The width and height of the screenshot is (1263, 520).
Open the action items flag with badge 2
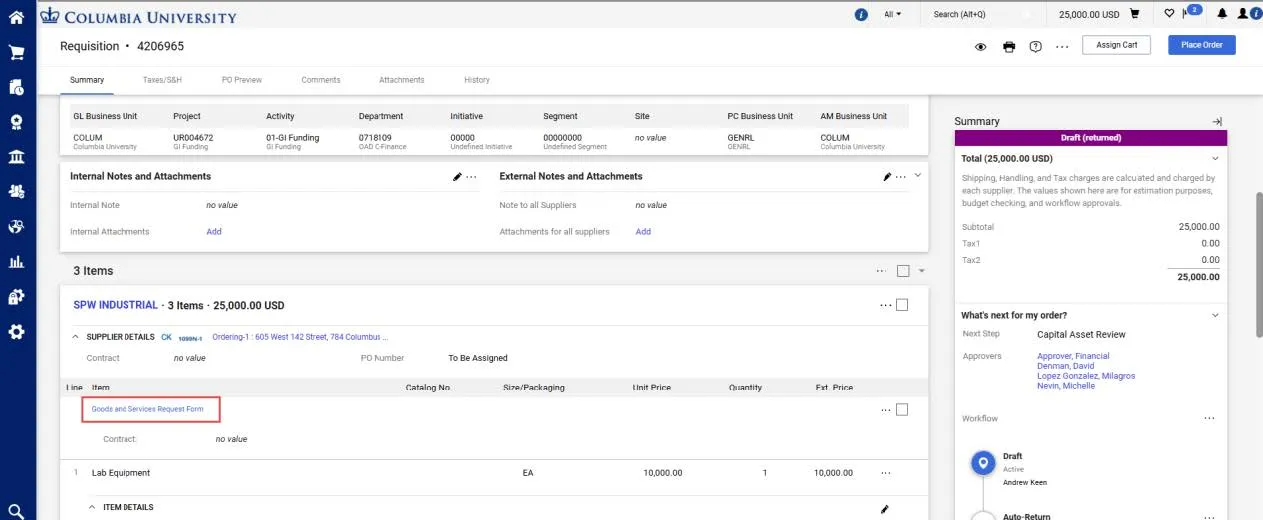coord(1191,12)
